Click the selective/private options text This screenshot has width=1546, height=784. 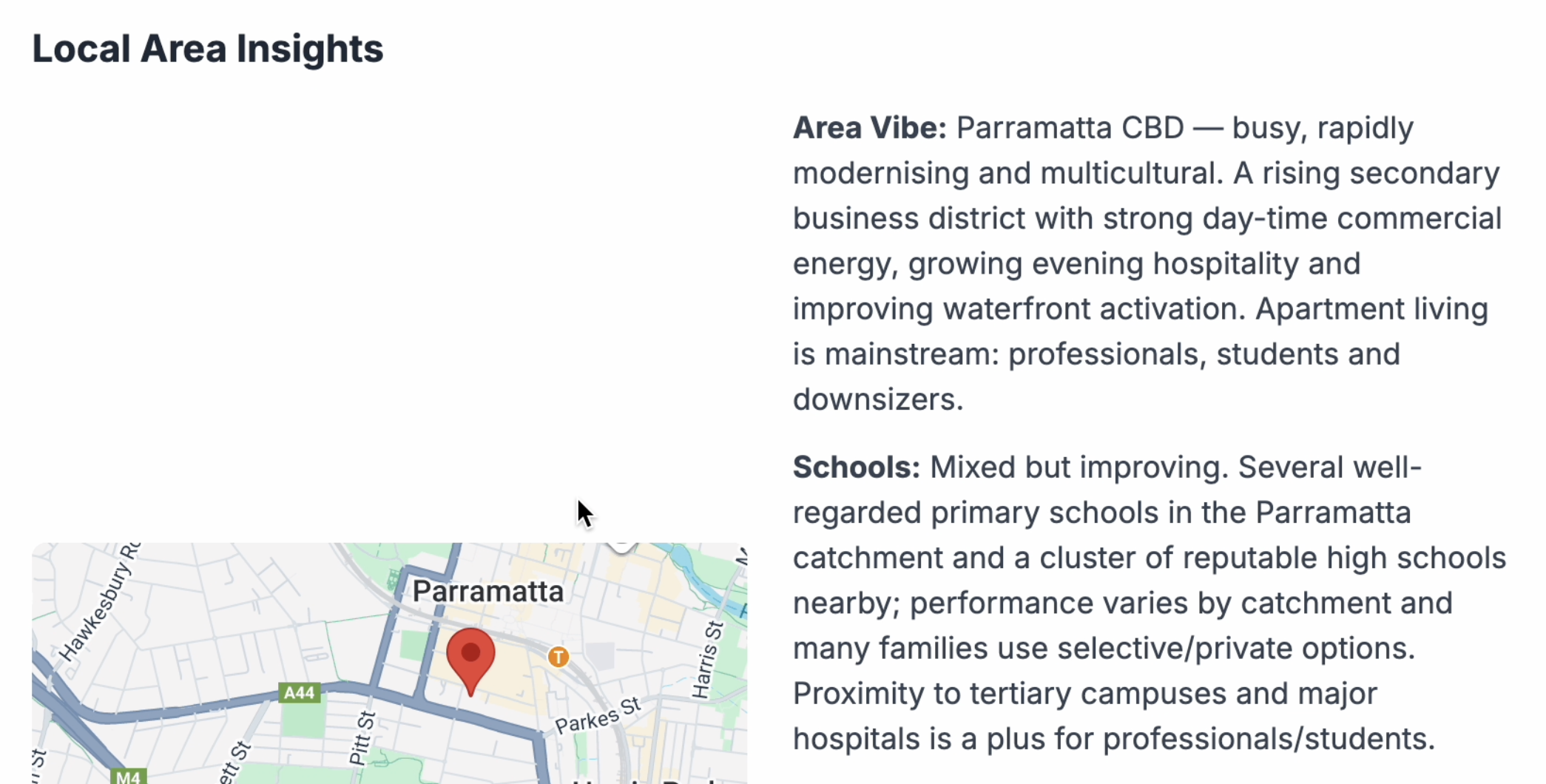(x=1236, y=649)
